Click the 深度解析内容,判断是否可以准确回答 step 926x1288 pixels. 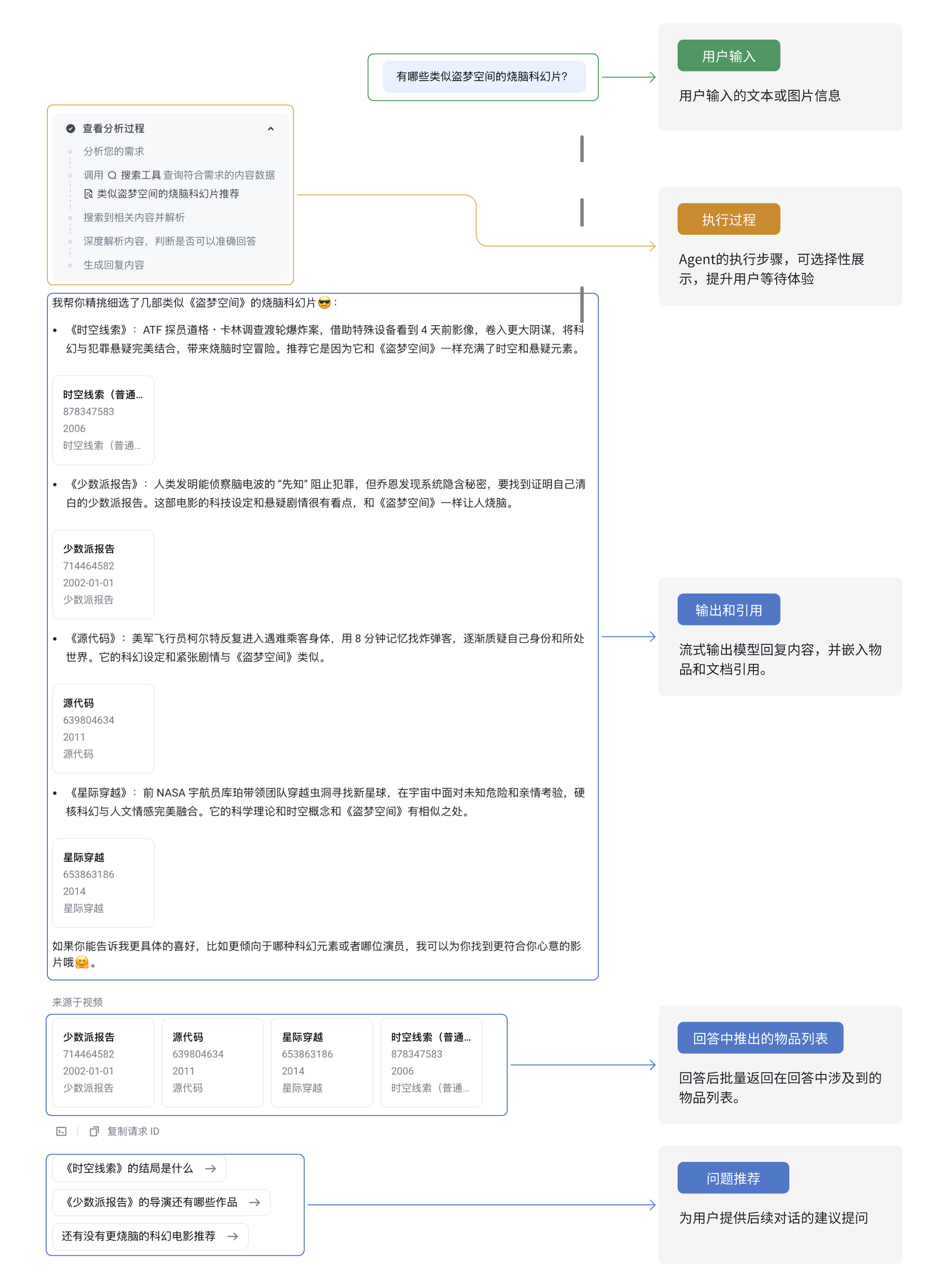pos(170,242)
